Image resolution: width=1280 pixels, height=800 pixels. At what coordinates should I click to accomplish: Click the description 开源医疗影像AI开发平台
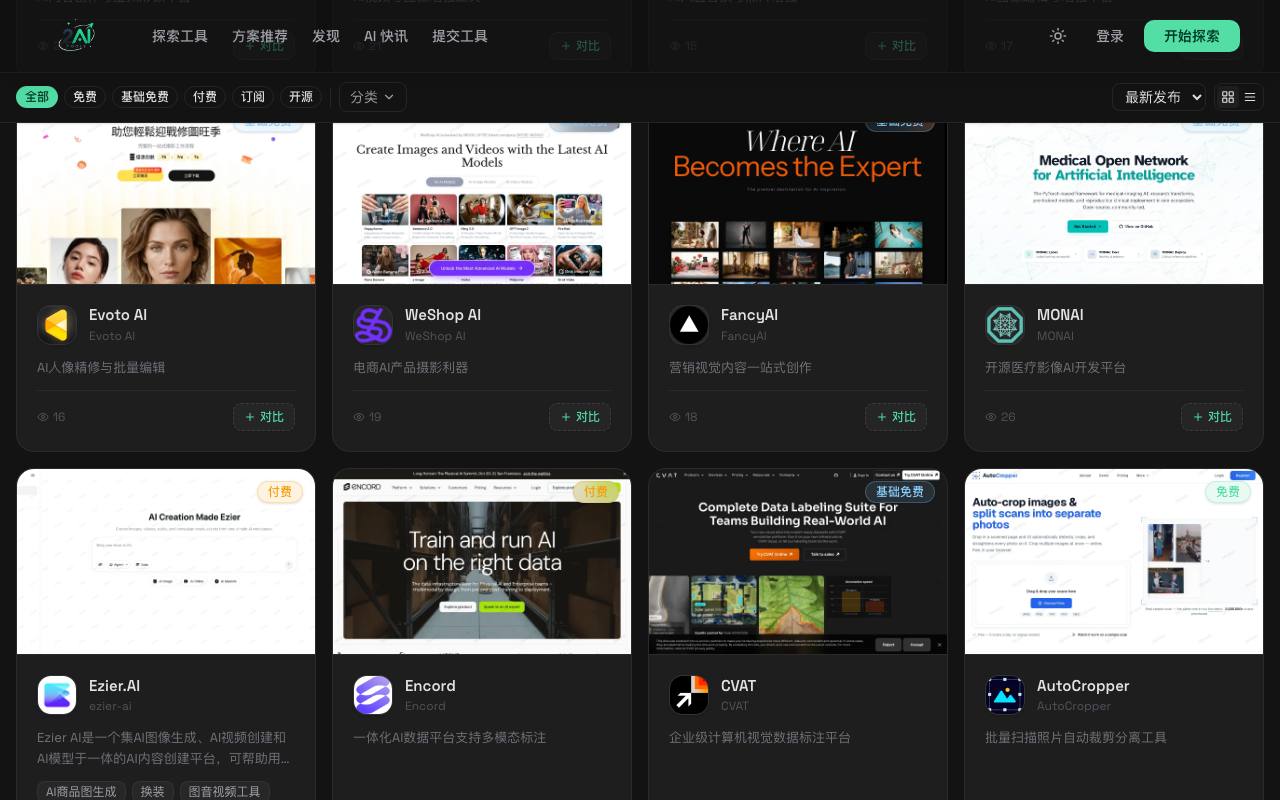tap(1056, 367)
